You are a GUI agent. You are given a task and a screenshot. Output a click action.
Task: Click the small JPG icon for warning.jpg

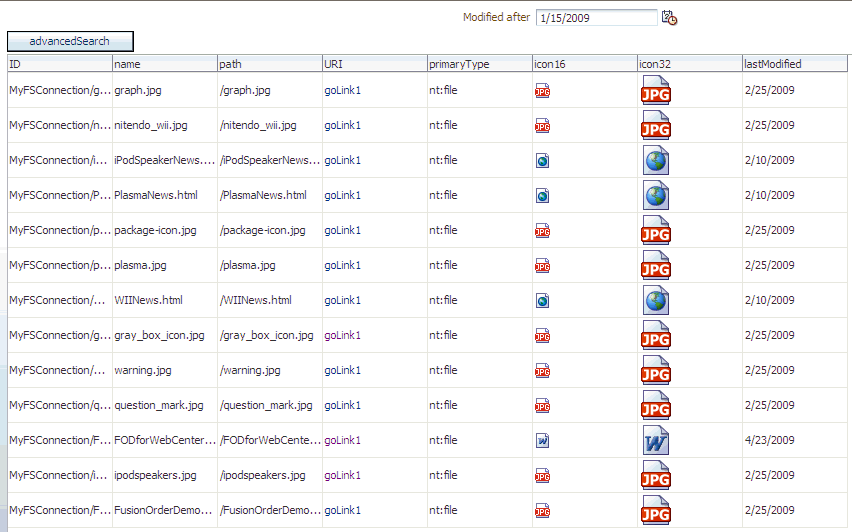[x=542, y=371]
